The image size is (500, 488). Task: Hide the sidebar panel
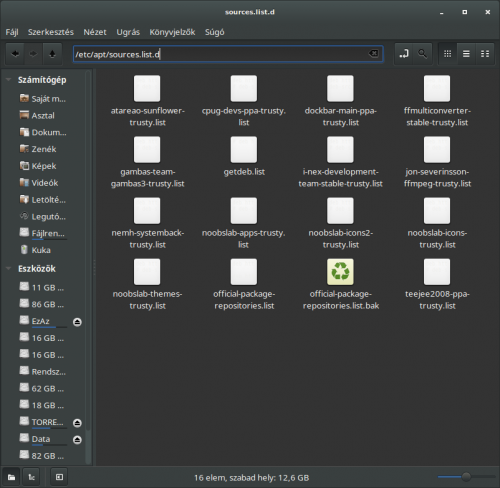tap(59, 477)
